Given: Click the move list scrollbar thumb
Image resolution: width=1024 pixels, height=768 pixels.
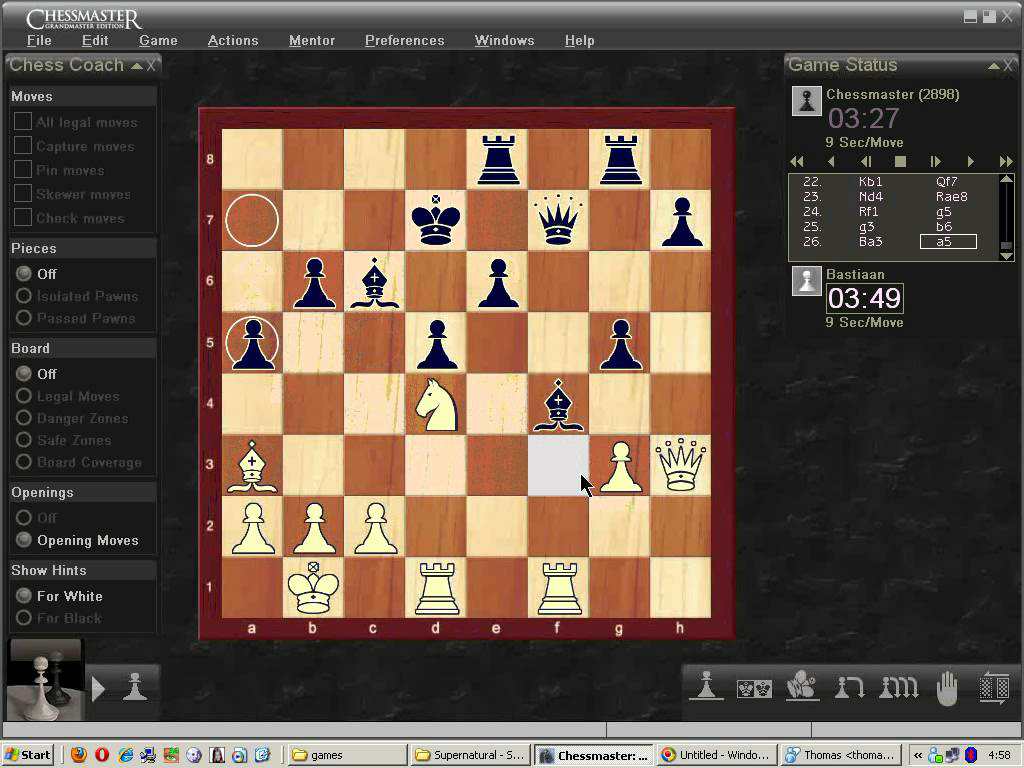Looking at the screenshot, I should click(1006, 246).
